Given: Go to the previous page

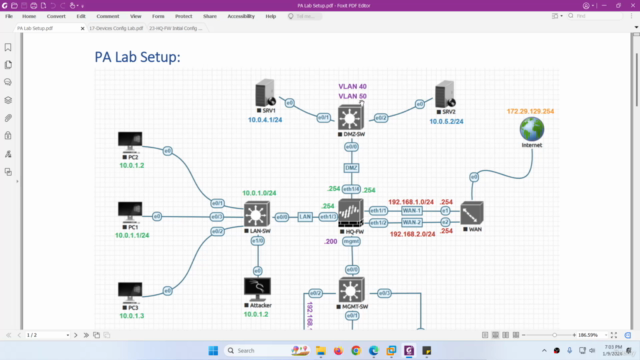Looking at the screenshot, I should [x=19, y=335].
